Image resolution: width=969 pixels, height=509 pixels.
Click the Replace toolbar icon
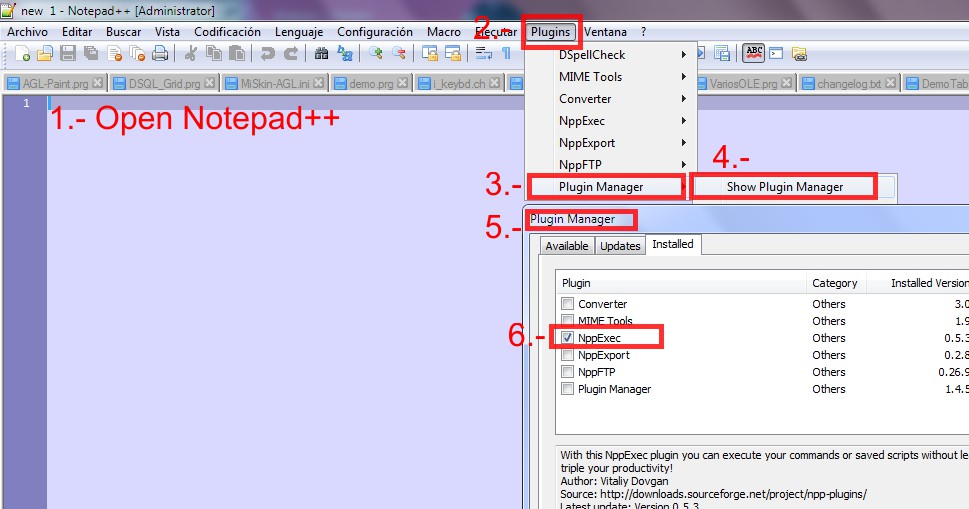pos(344,54)
